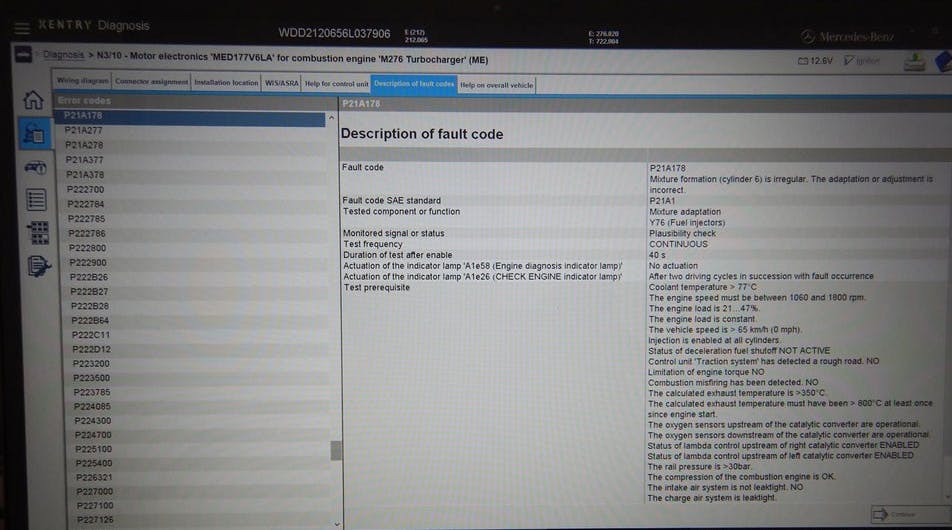
Task: Open the WIS/ASRA tab
Action: point(282,83)
